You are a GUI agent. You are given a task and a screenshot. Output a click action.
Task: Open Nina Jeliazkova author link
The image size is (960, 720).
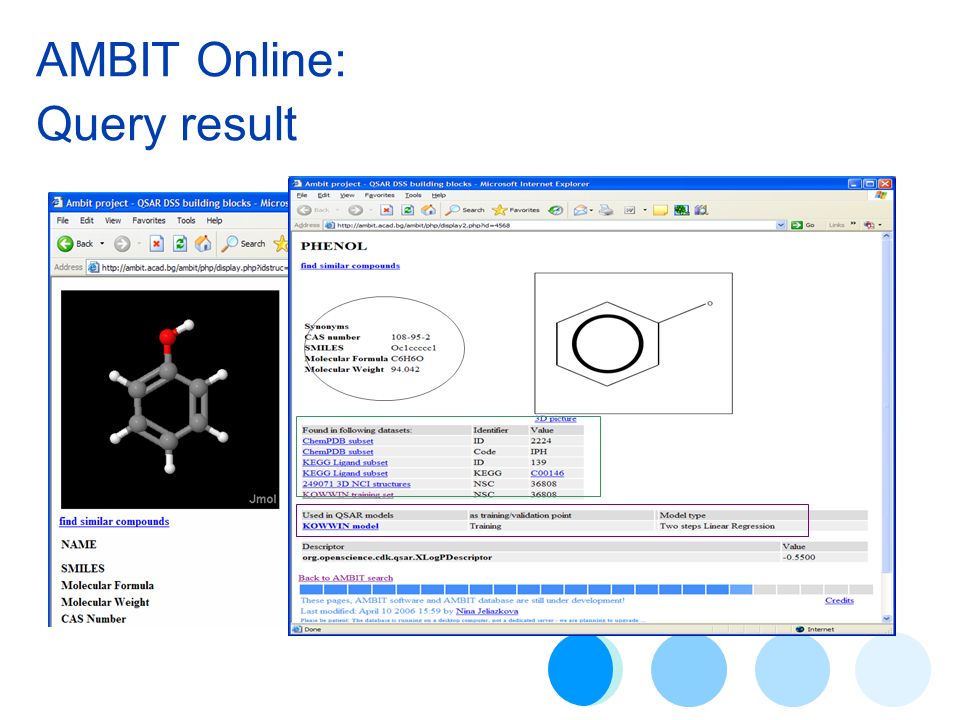pos(487,611)
